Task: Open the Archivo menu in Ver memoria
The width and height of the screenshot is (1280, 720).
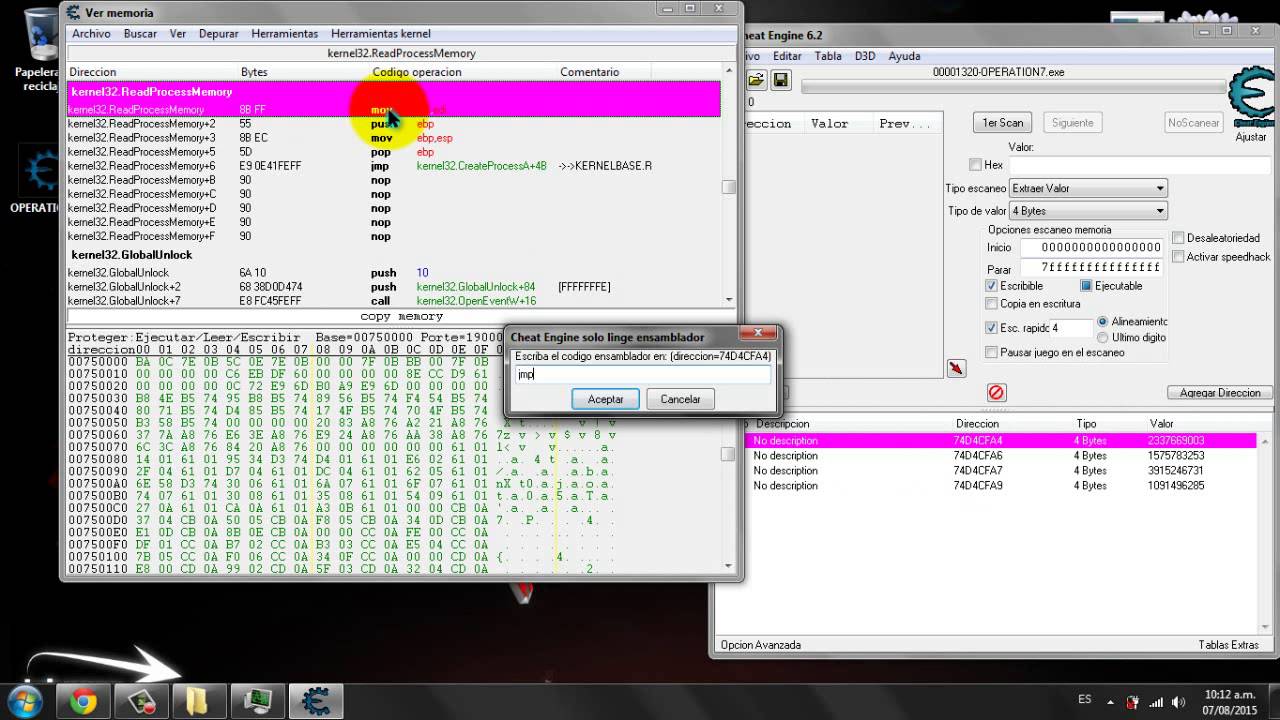Action: (x=91, y=34)
